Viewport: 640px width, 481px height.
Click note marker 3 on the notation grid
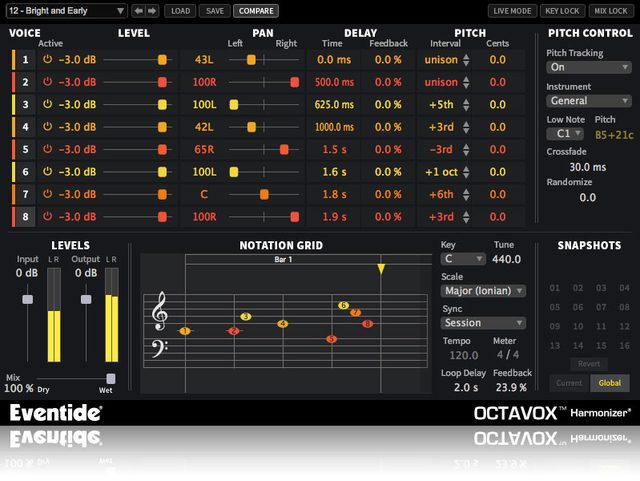pos(245,316)
